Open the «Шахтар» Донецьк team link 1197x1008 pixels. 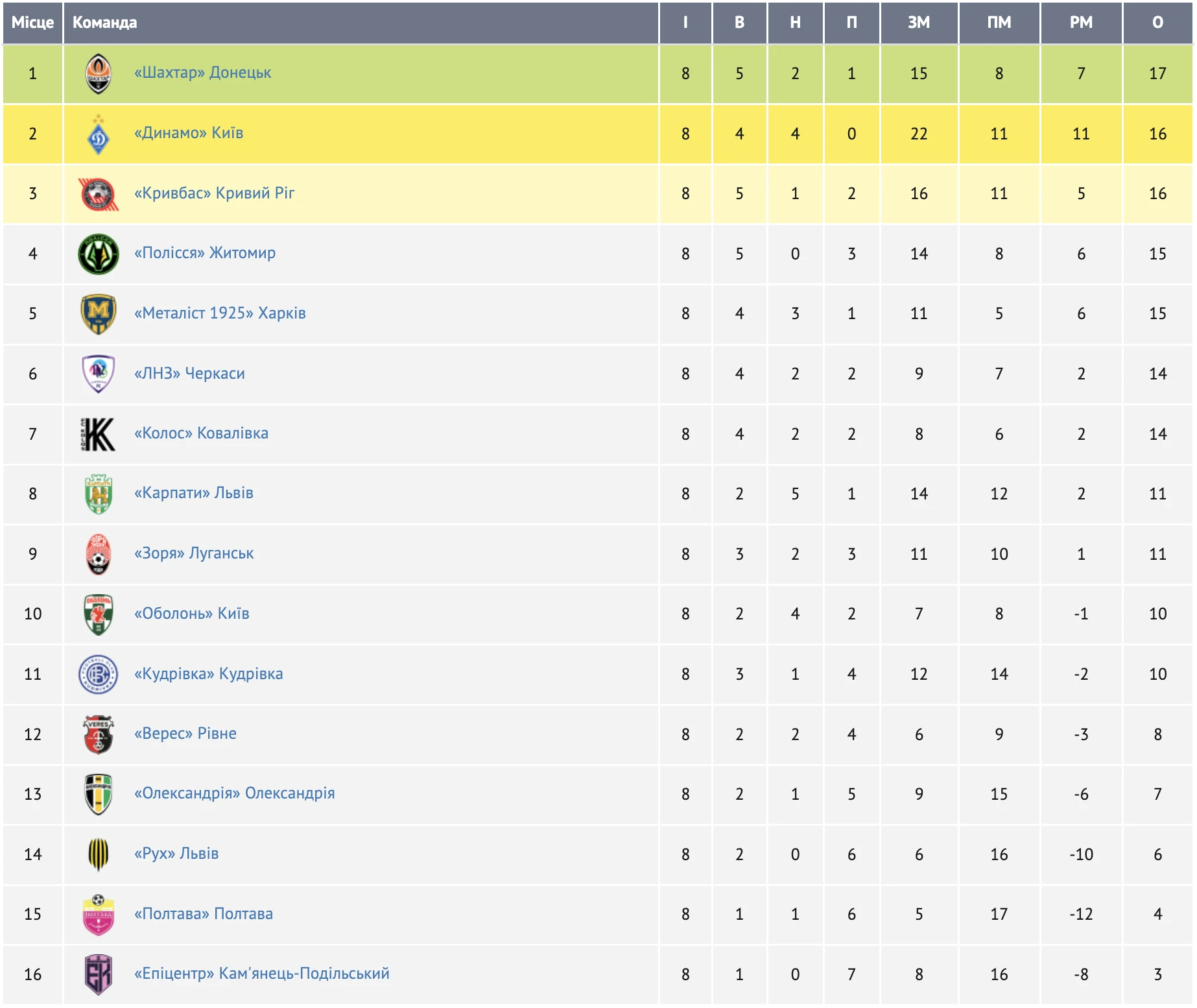[x=202, y=73]
